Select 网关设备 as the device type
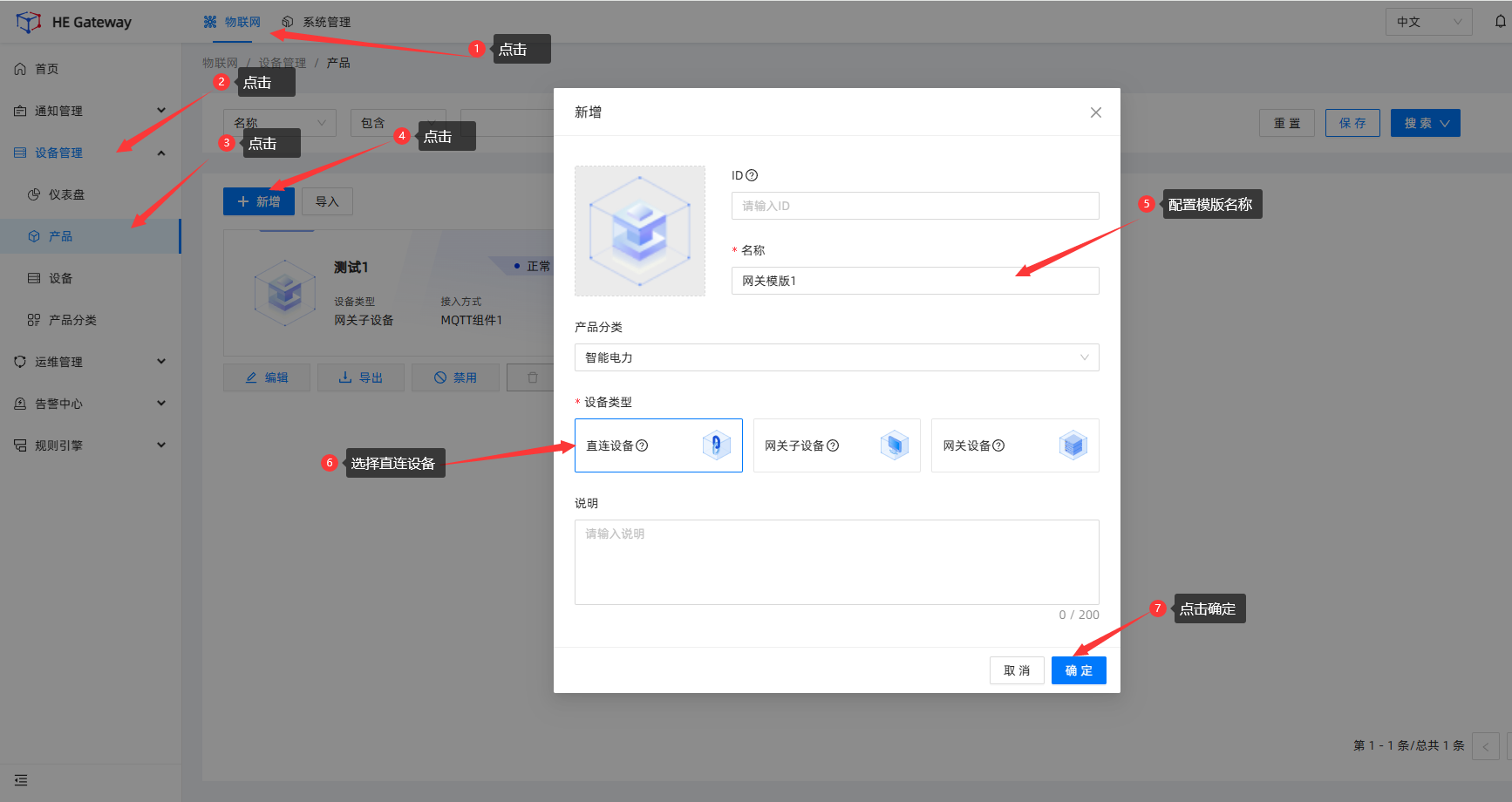 [x=1014, y=445]
